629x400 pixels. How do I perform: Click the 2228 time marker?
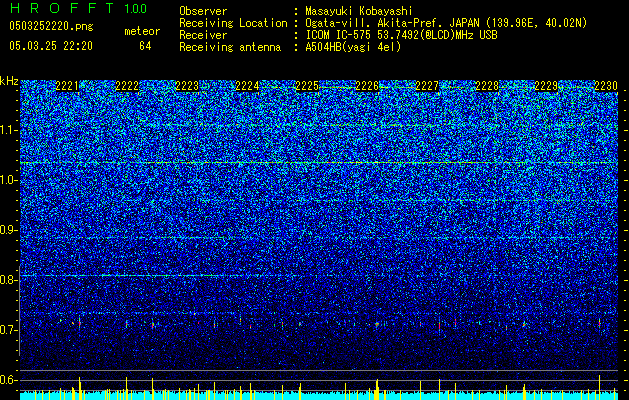[487, 86]
